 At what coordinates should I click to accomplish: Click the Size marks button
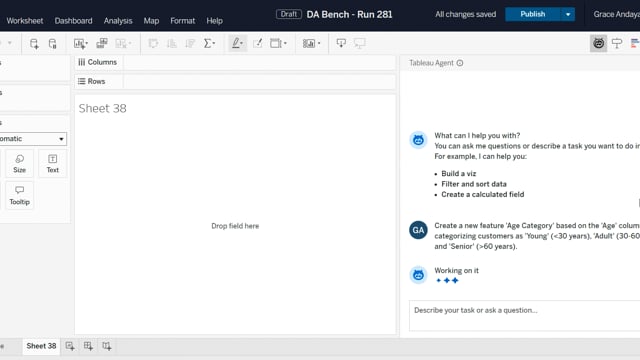click(19, 163)
